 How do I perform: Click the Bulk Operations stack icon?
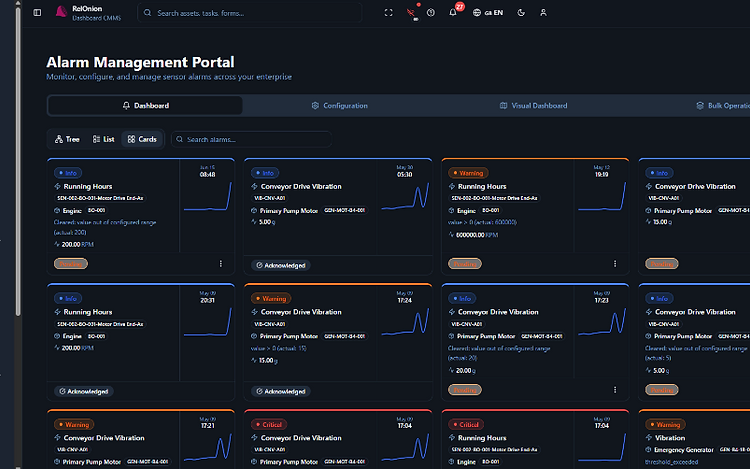(x=700, y=106)
